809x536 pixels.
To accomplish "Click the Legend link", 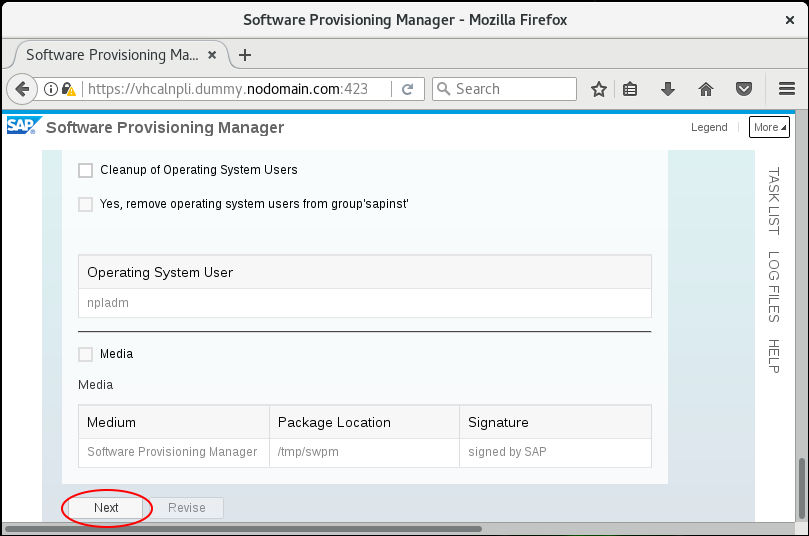I will (709, 127).
